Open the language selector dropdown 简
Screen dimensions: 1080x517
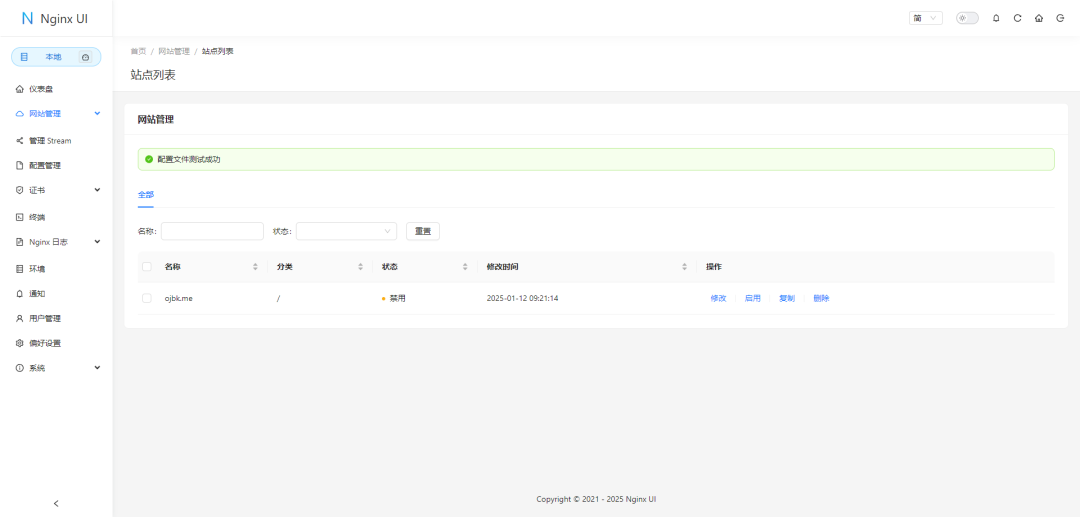pos(925,18)
